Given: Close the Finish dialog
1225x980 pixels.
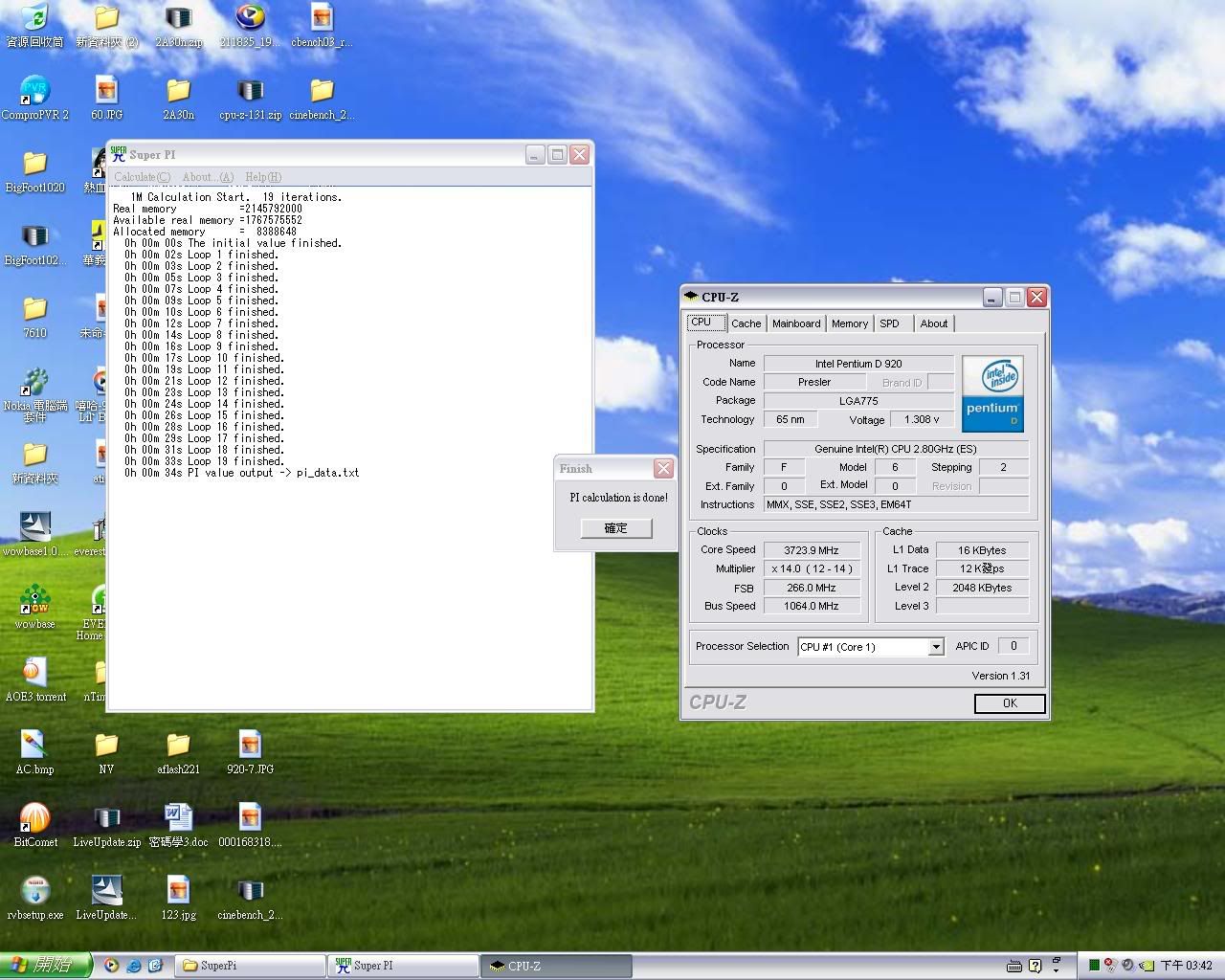Looking at the screenshot, I should pos(663,468).
